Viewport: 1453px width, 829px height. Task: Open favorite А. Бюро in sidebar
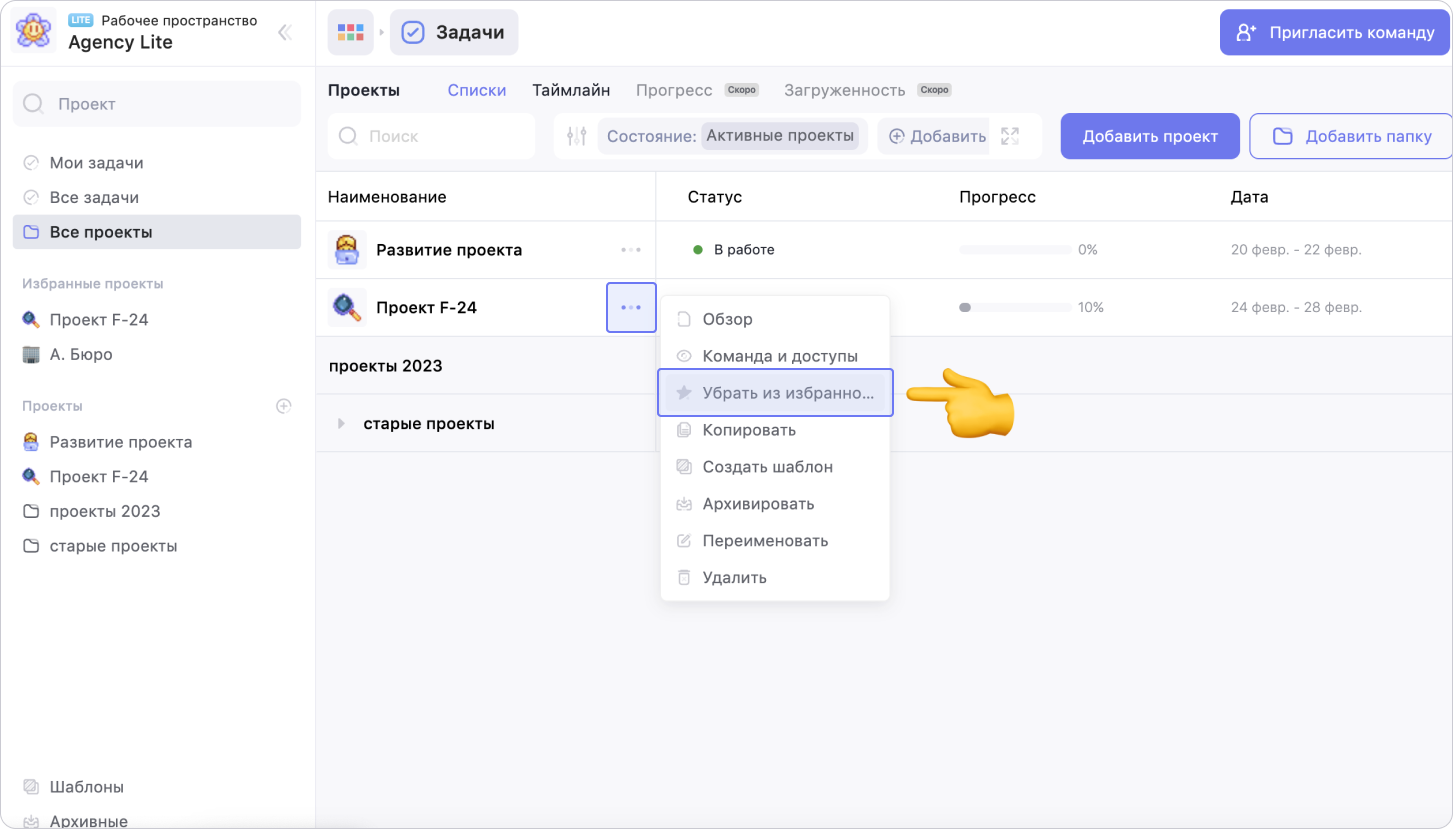coord(157,354)
